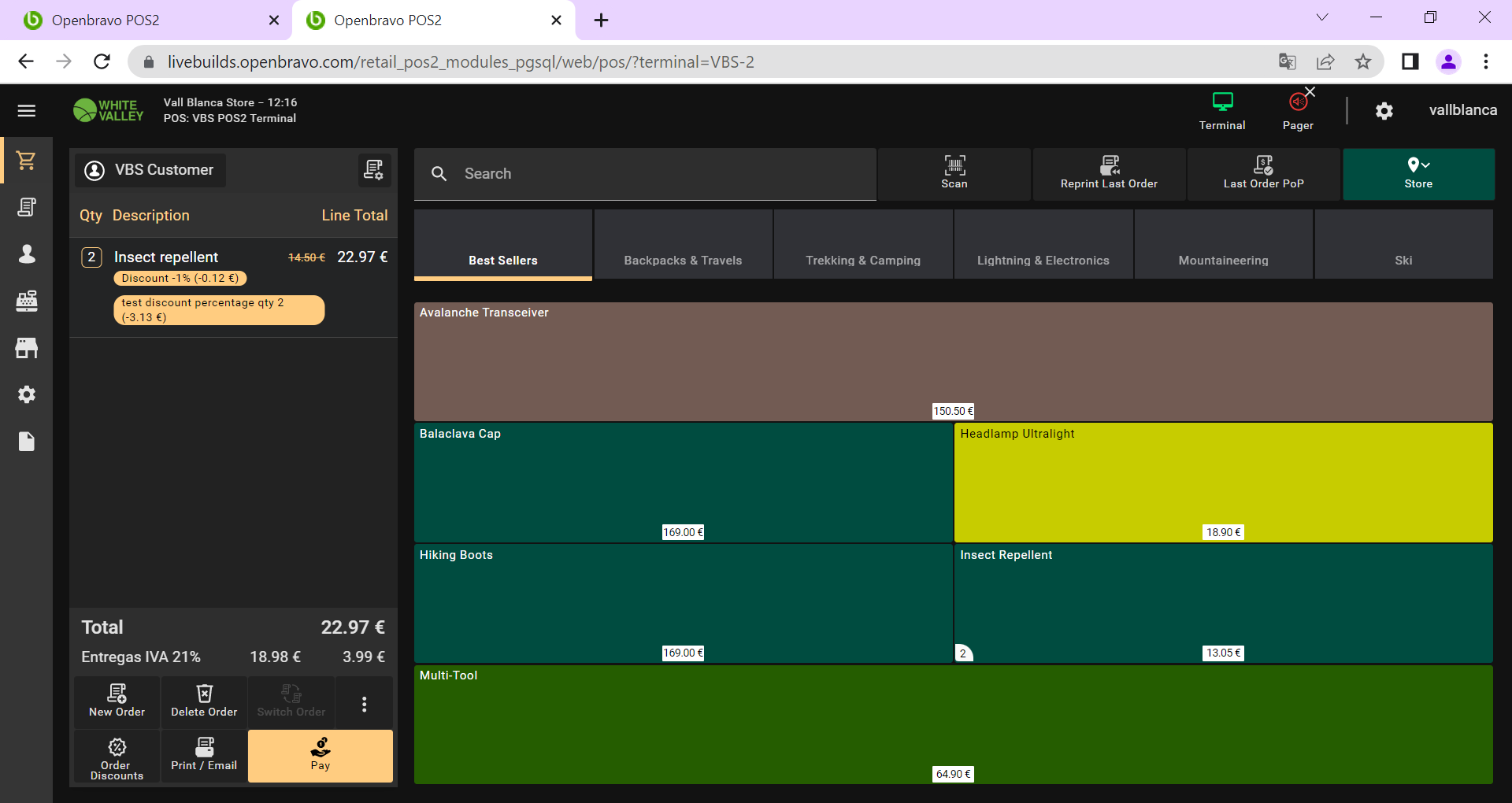1512x803 pixels.
Task: Select the VBS Customer button
Action: point(150,170)
